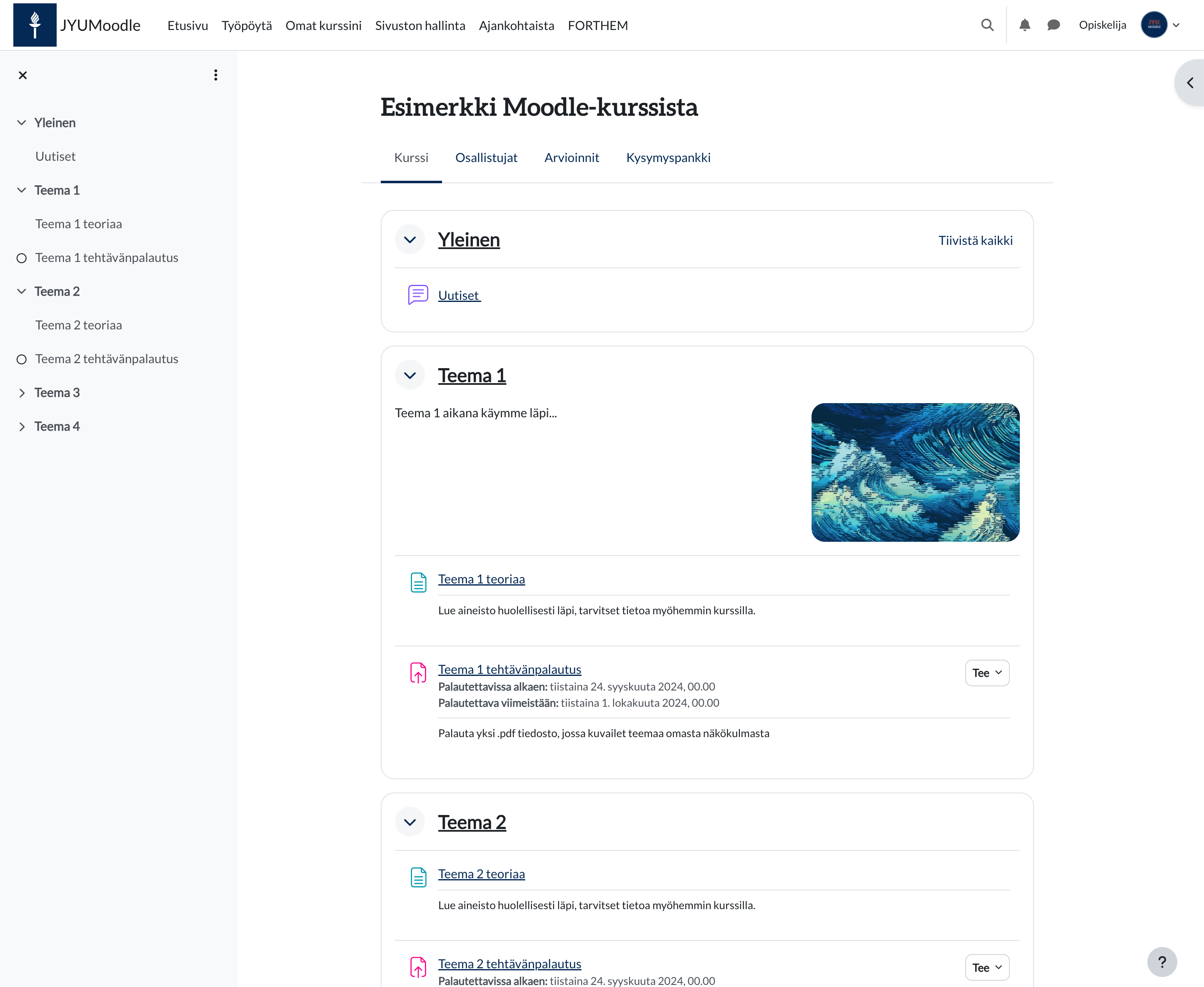Click the help question mark button

pyautogui.click(x=1162, y=962)
